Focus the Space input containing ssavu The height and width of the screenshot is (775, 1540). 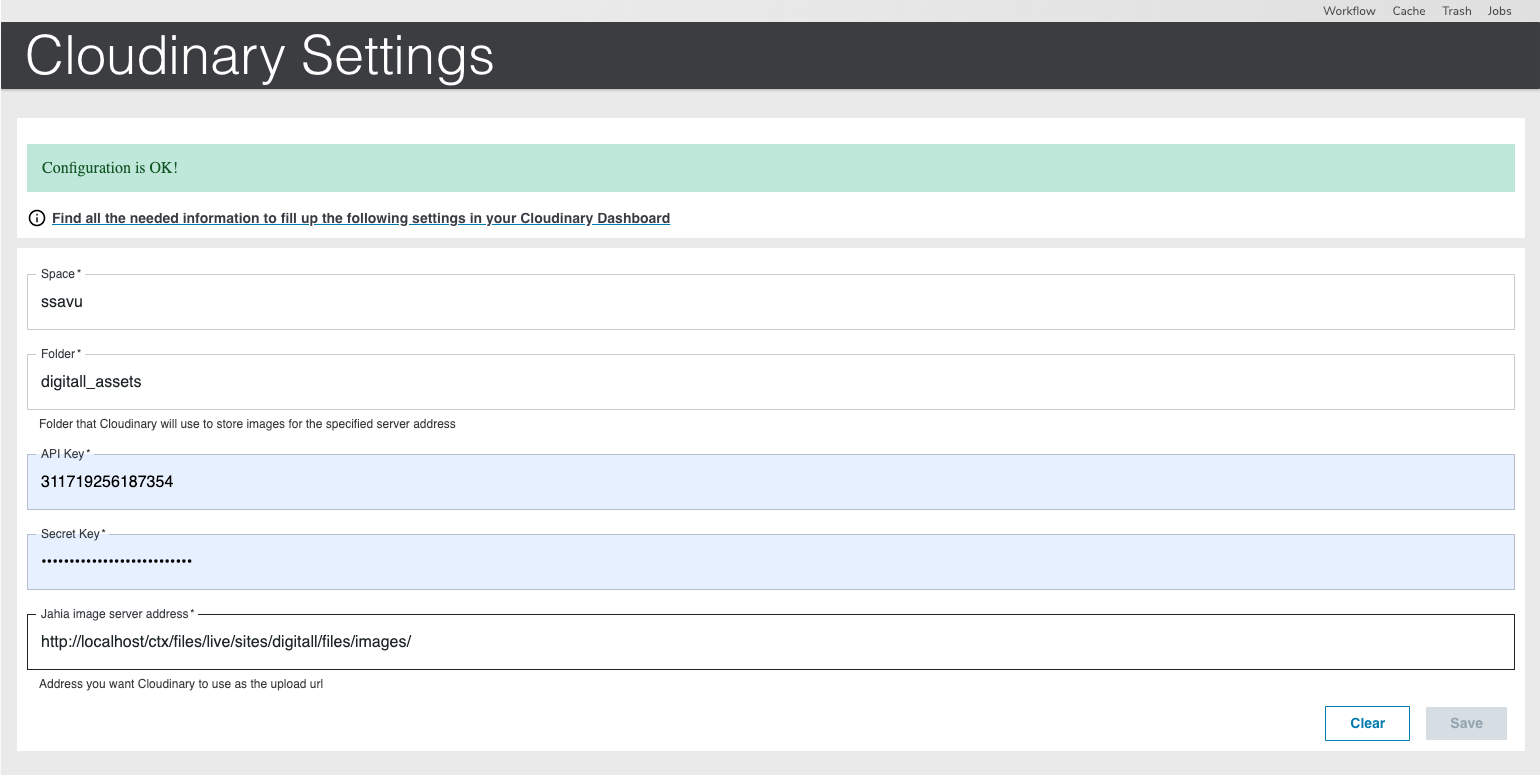pyautogui.click(x=770, y=302)
